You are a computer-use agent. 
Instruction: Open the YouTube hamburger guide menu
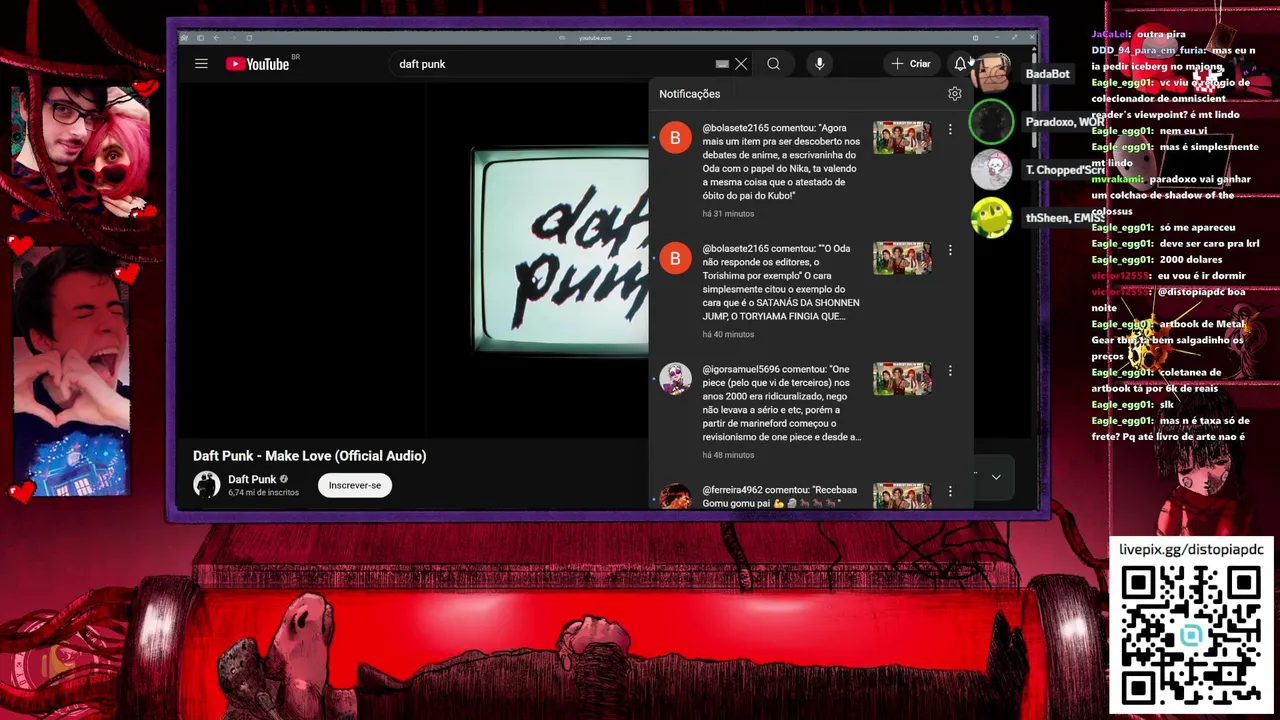[x=201, y=64]
